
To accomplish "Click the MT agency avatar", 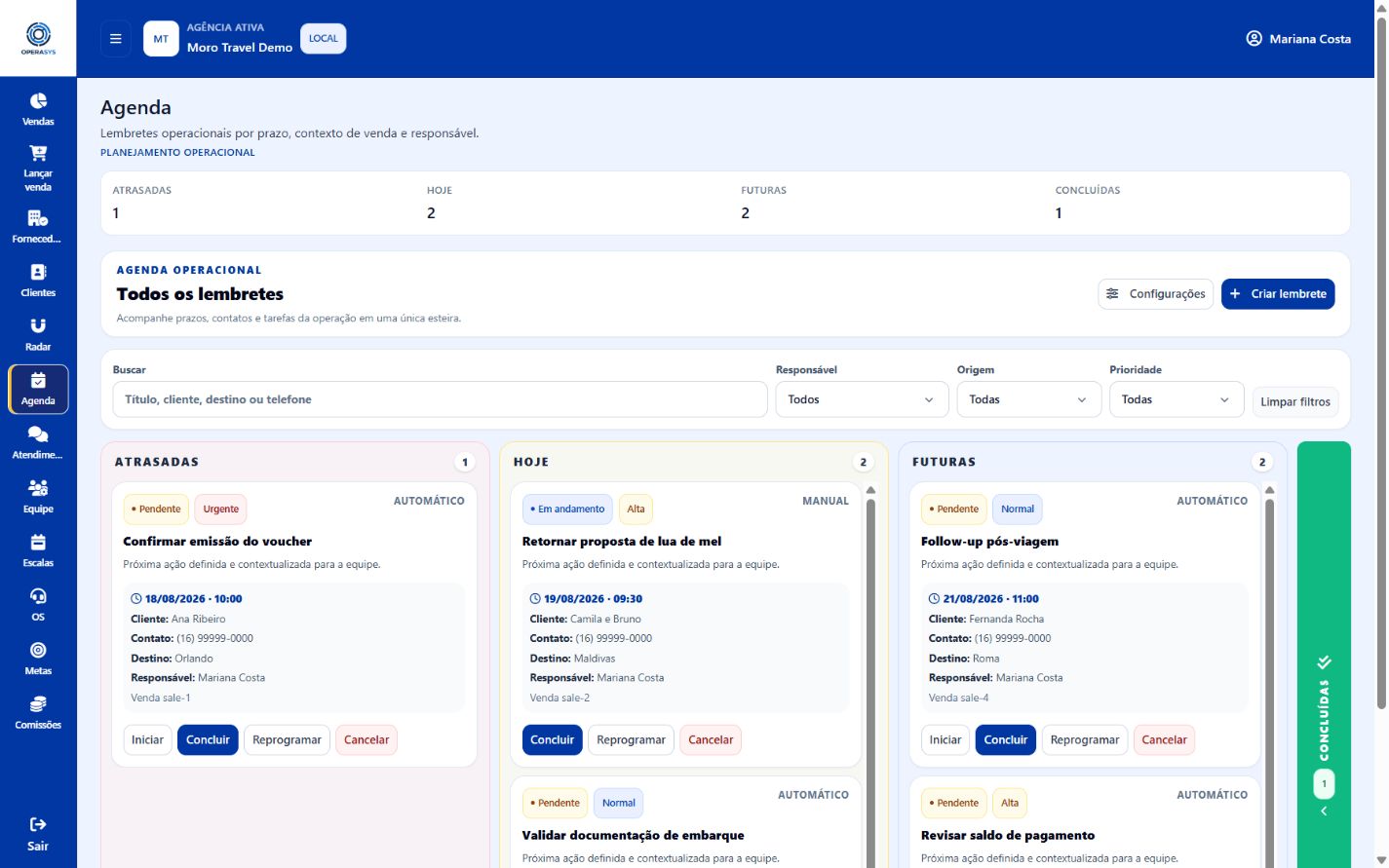I will pos(161,39).
